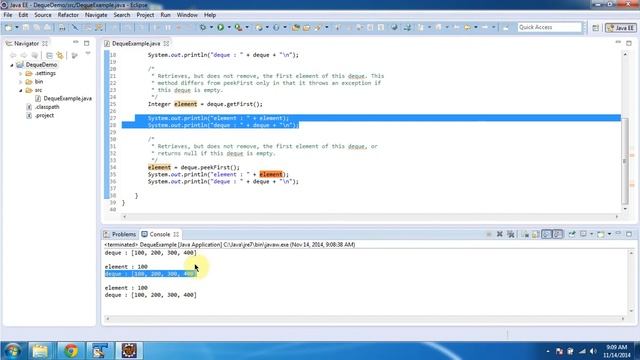Screen dimensions: 640x360
Task: Minimize the Navigator view
Action: (x=76, y=42)
